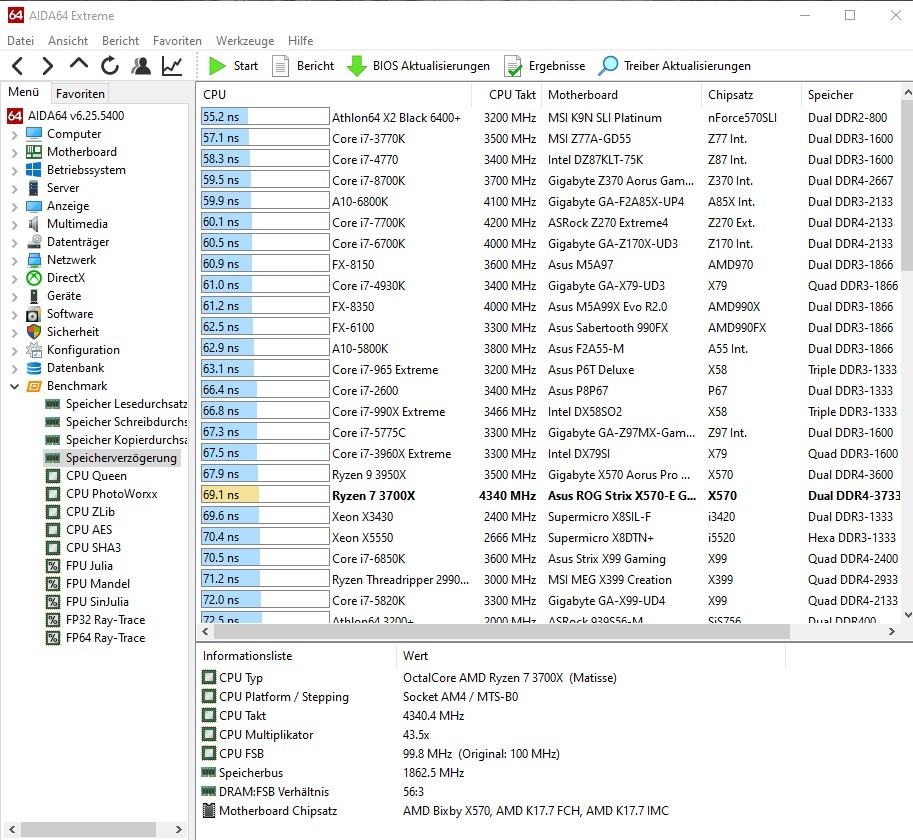913x840 pixels.
Task: Open the user profile toolbar icon
Action: click(x=140, y=66)
